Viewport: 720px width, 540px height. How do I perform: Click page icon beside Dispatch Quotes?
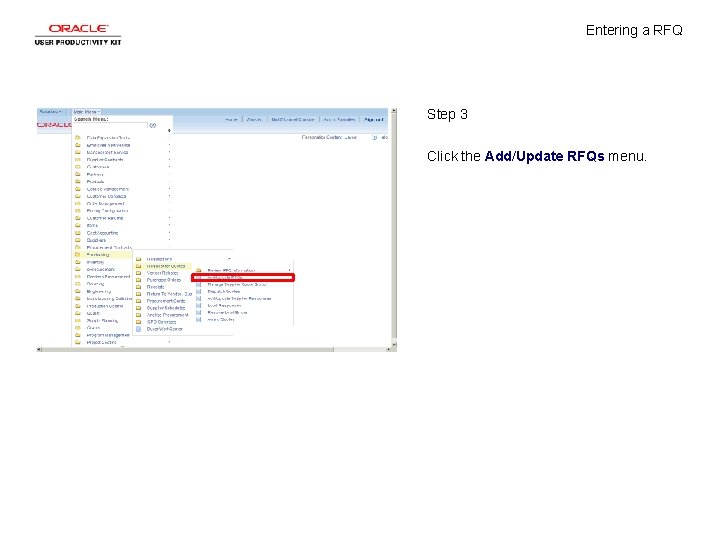[x=199, y=291]
